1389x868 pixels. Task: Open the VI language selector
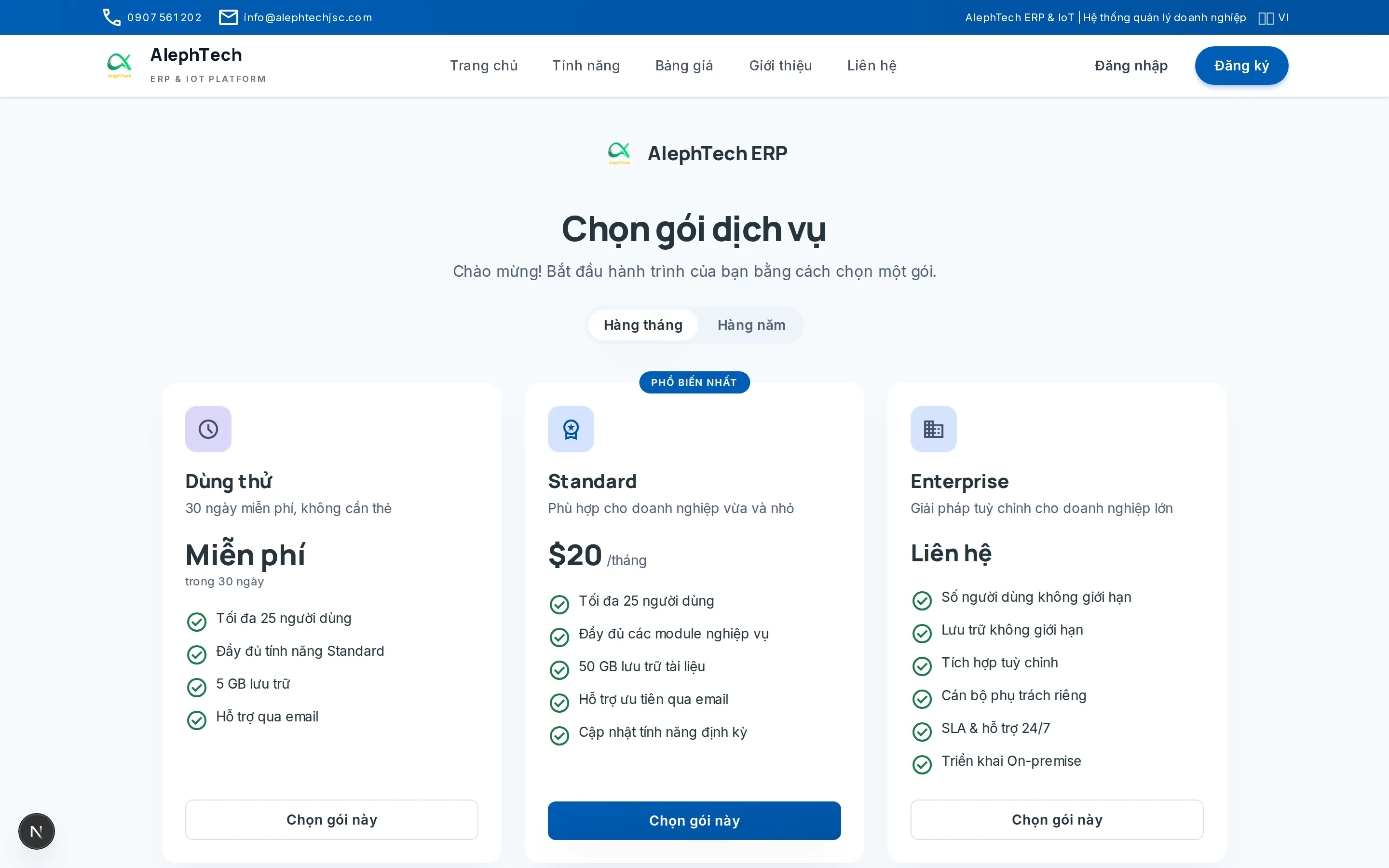tap(1273, 17)
